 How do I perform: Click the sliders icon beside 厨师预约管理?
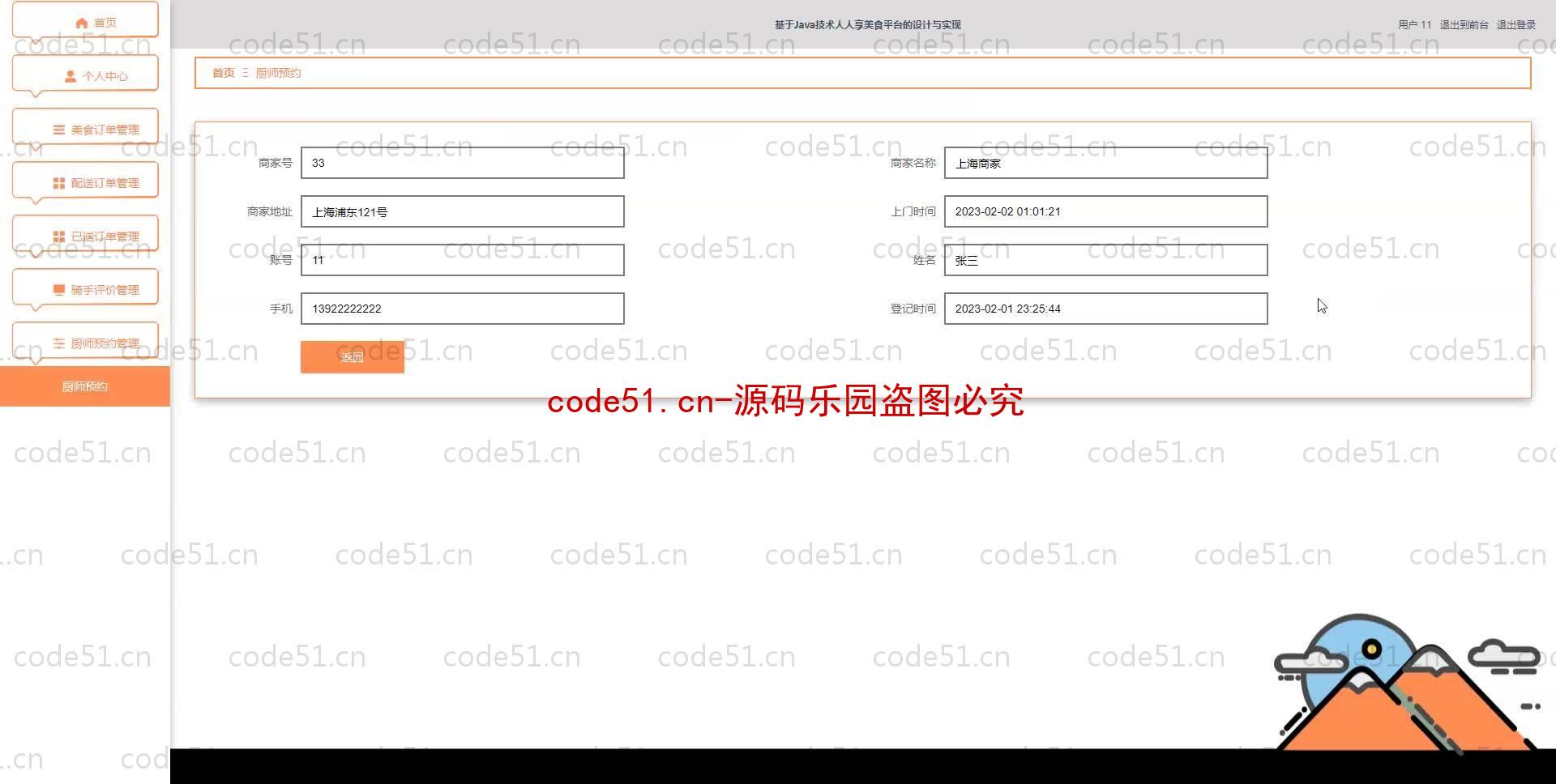coord(59,343)
